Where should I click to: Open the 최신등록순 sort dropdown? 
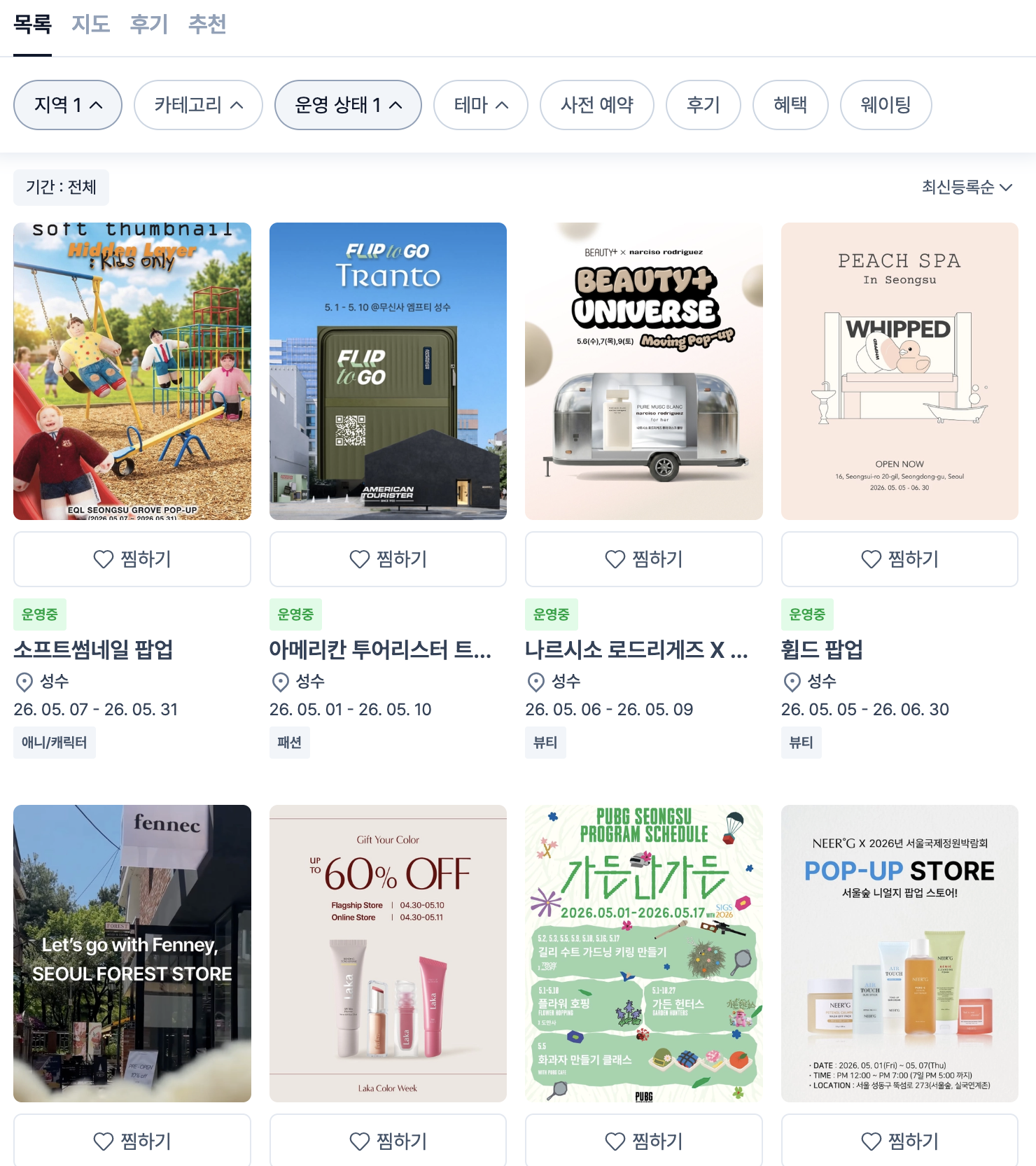(967, 187)
